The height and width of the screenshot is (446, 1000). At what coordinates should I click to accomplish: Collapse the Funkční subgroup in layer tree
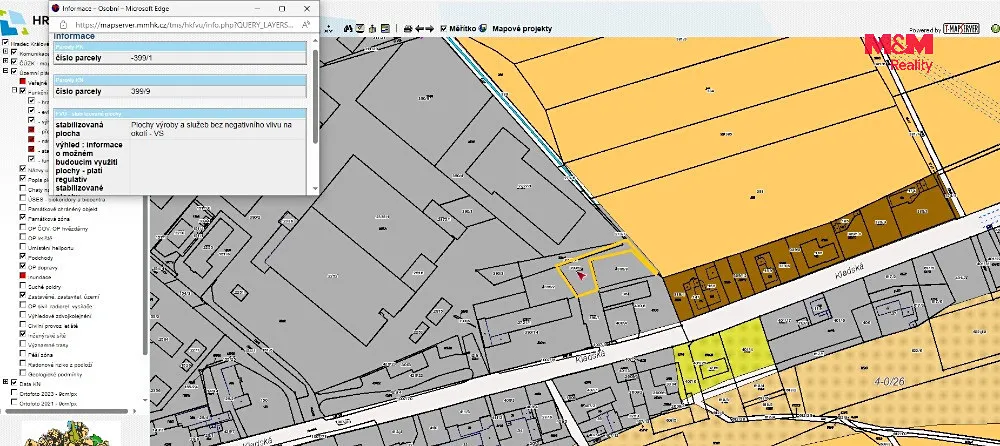tap(15, 90)
